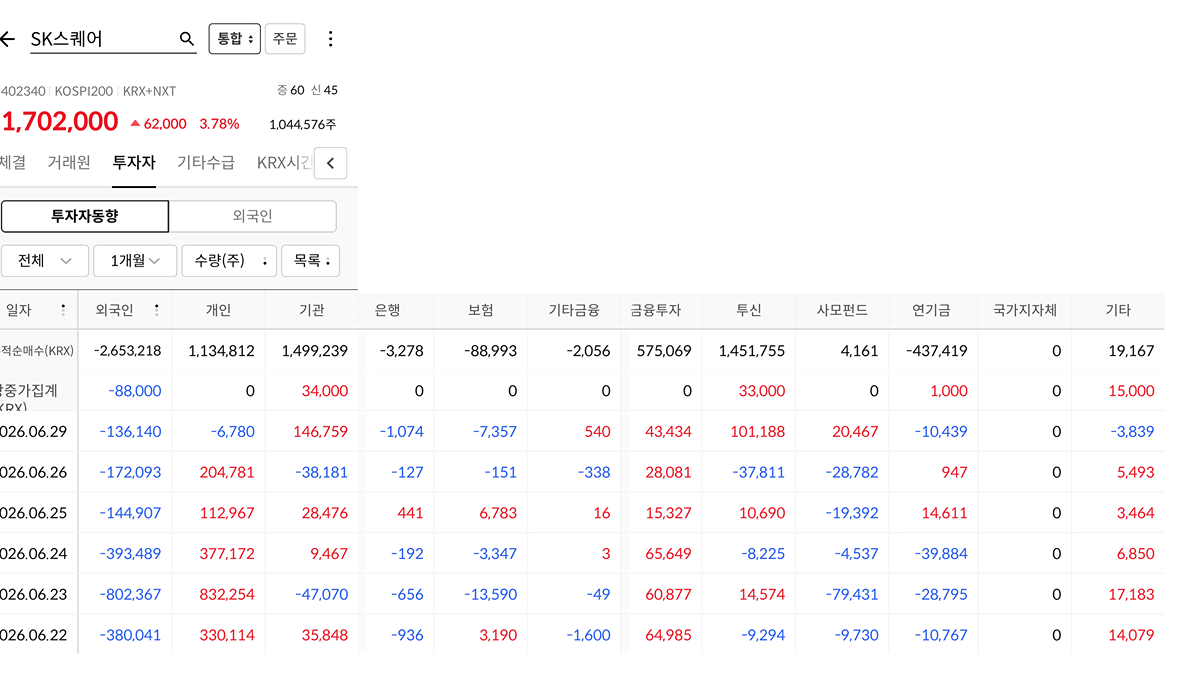Switch to the 외국인 segment
The image size is (1200, 681).
(252, 216)
